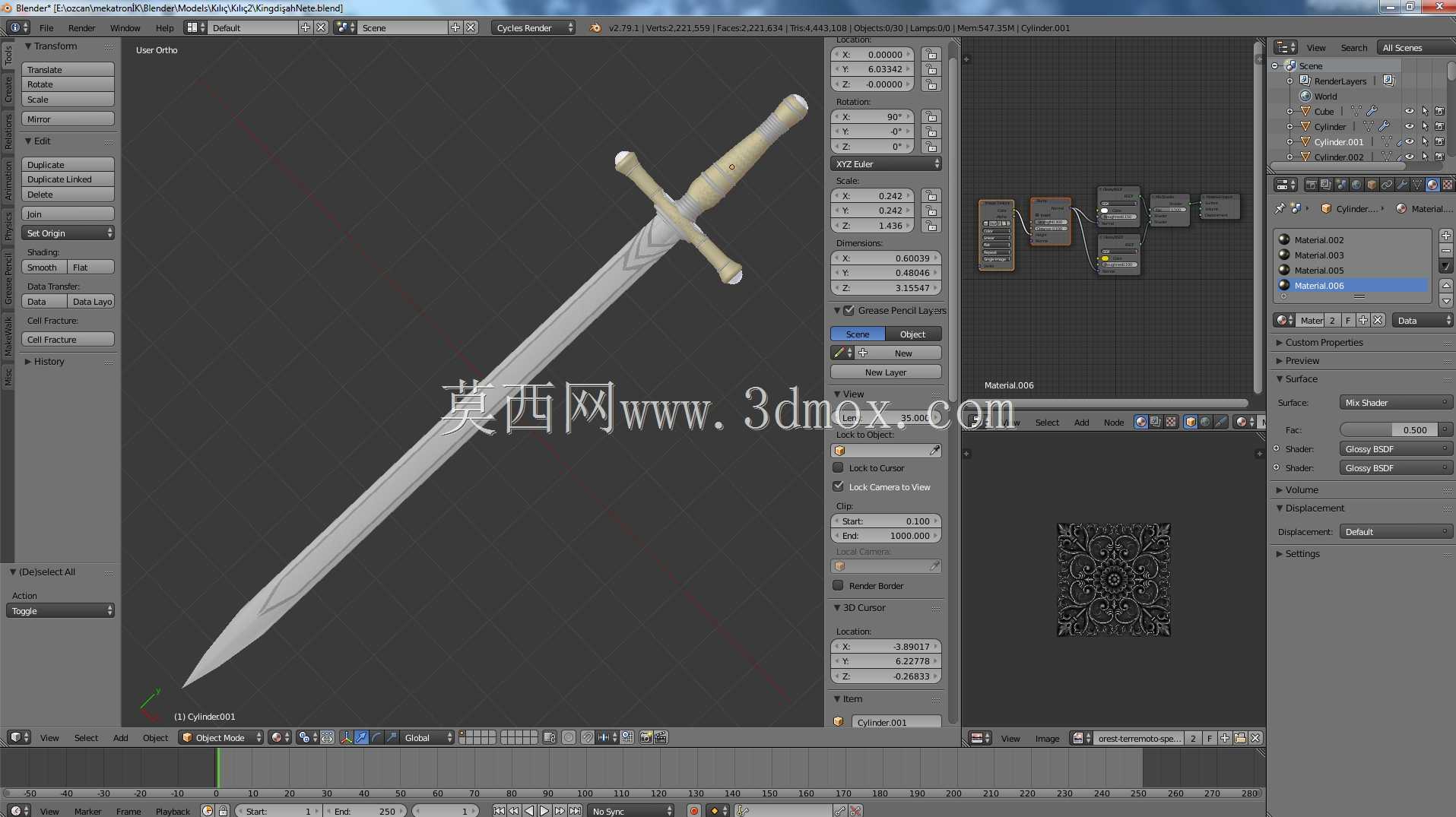Open the File menu
Image resolution: width=1456 pixels, height=817 pixels.
pyautogui.click(x=46, y=27)
